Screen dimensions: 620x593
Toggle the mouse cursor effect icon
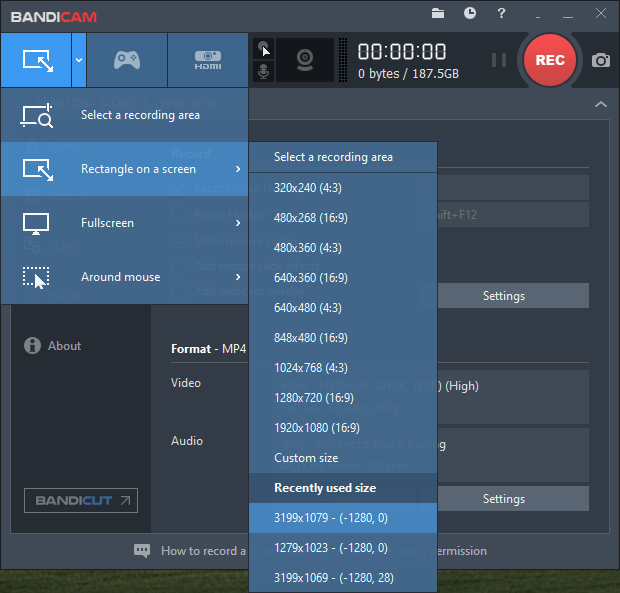coord(263,49)
